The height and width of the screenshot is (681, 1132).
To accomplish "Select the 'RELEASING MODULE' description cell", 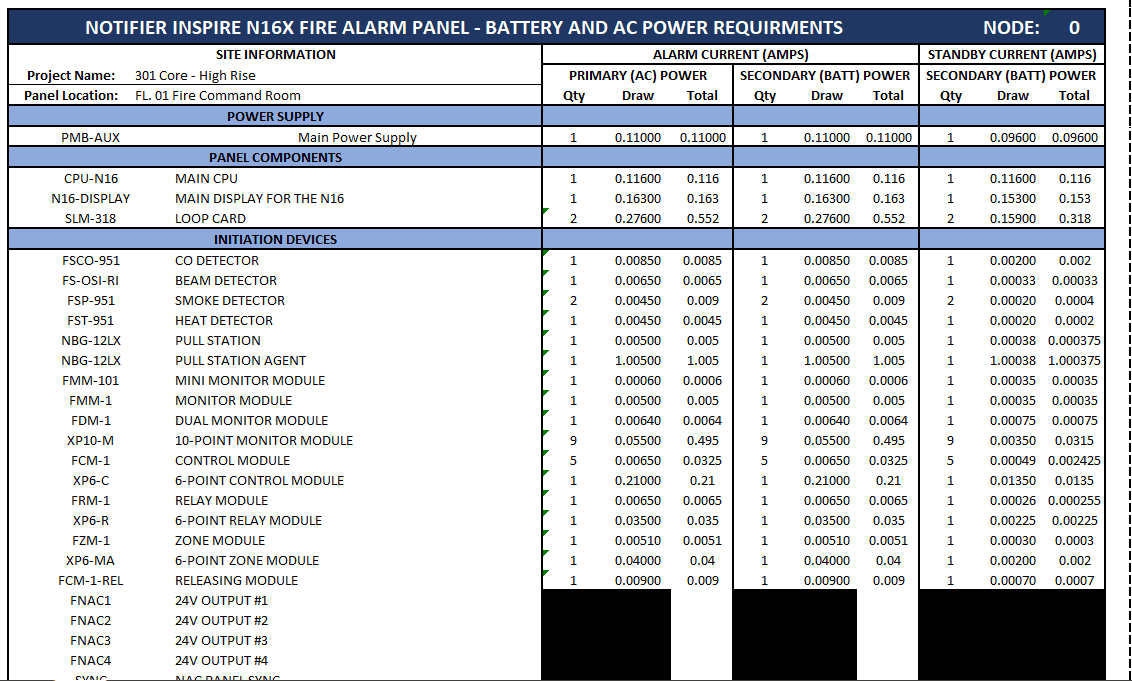I will click(236, 581).
